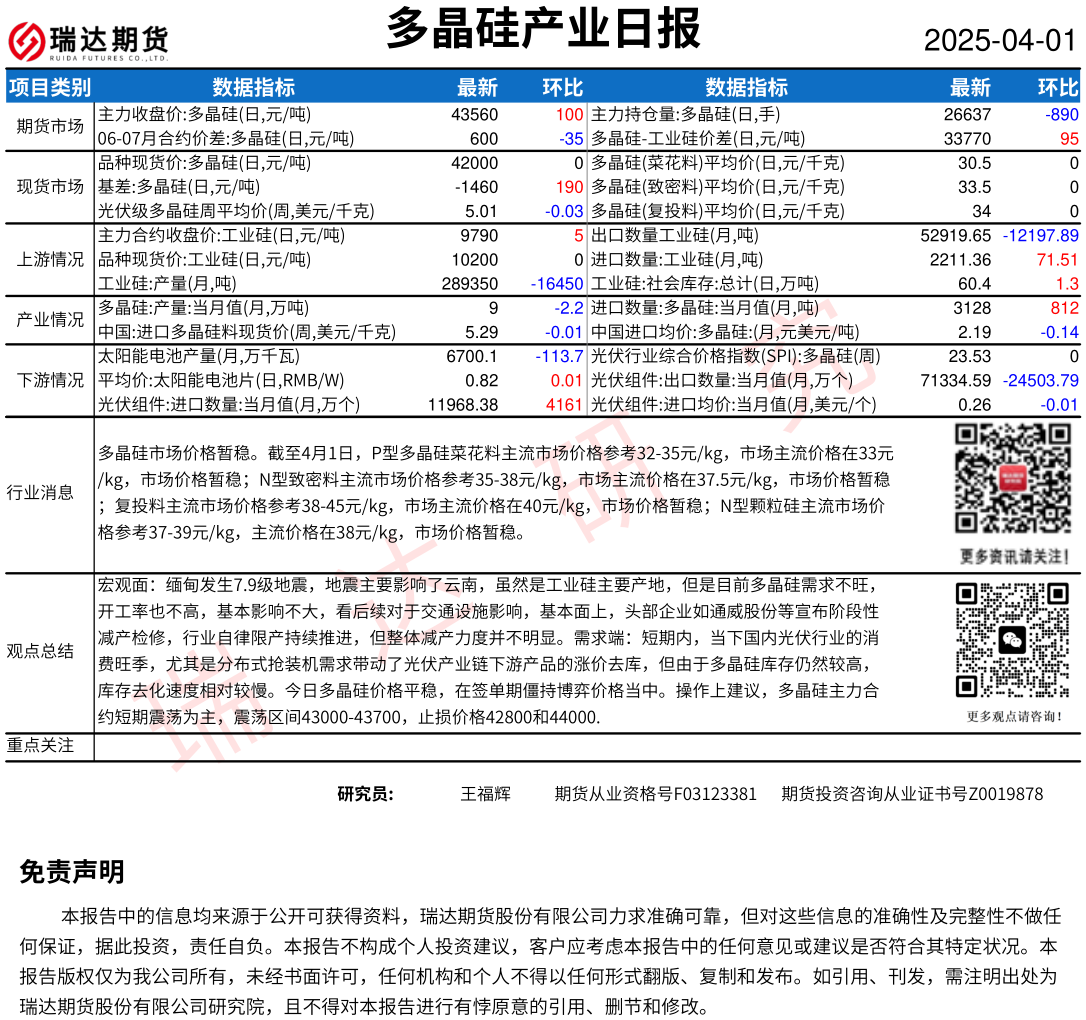The width and height of the screenshot is (1086, 1020).
Task: Click the 行业消息 section label
Action: coord(40,492)
